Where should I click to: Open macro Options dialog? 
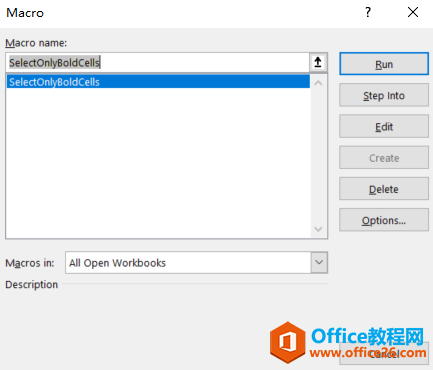384,220
